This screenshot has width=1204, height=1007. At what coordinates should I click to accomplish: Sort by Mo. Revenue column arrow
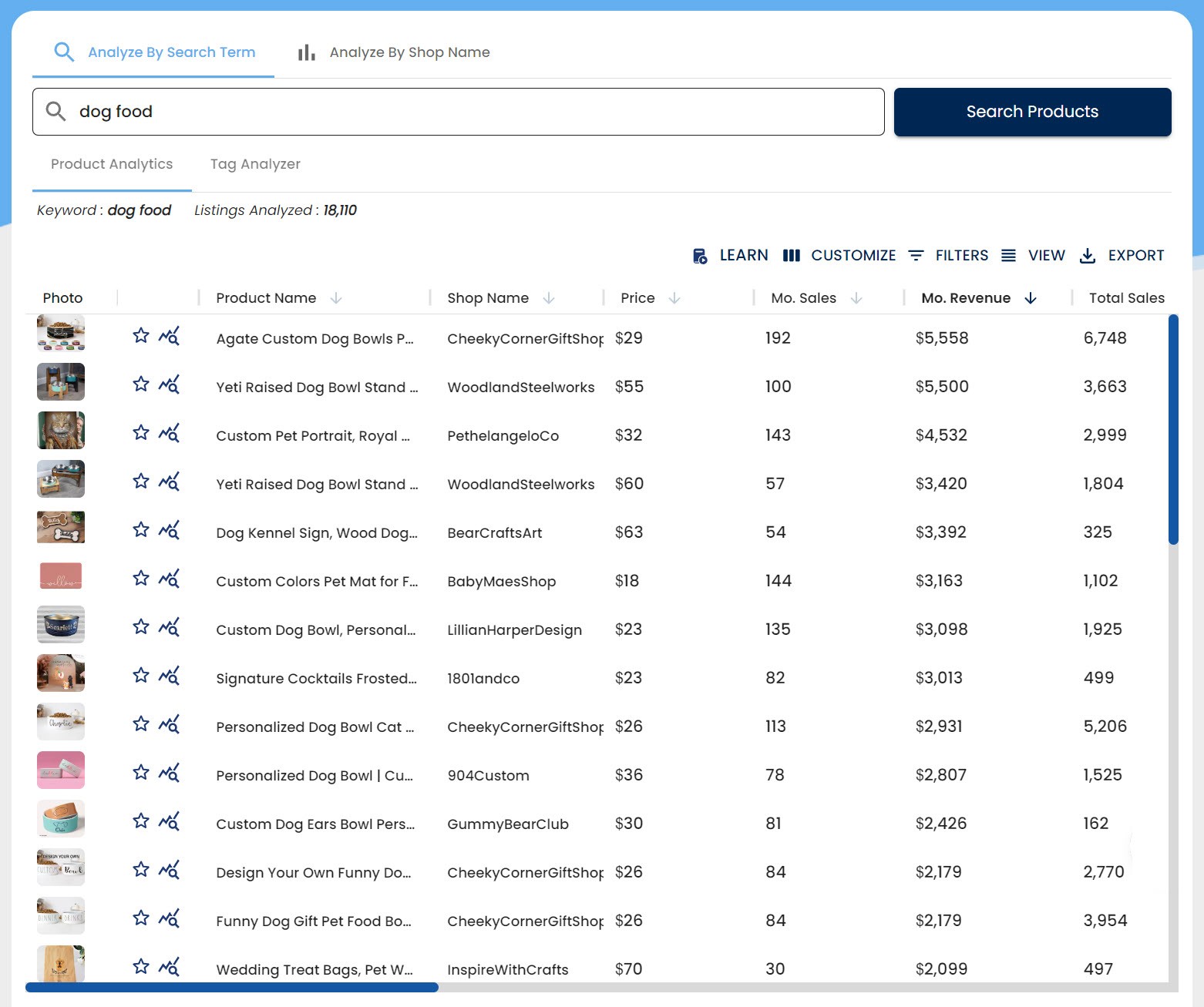[x=1031, y=298]
